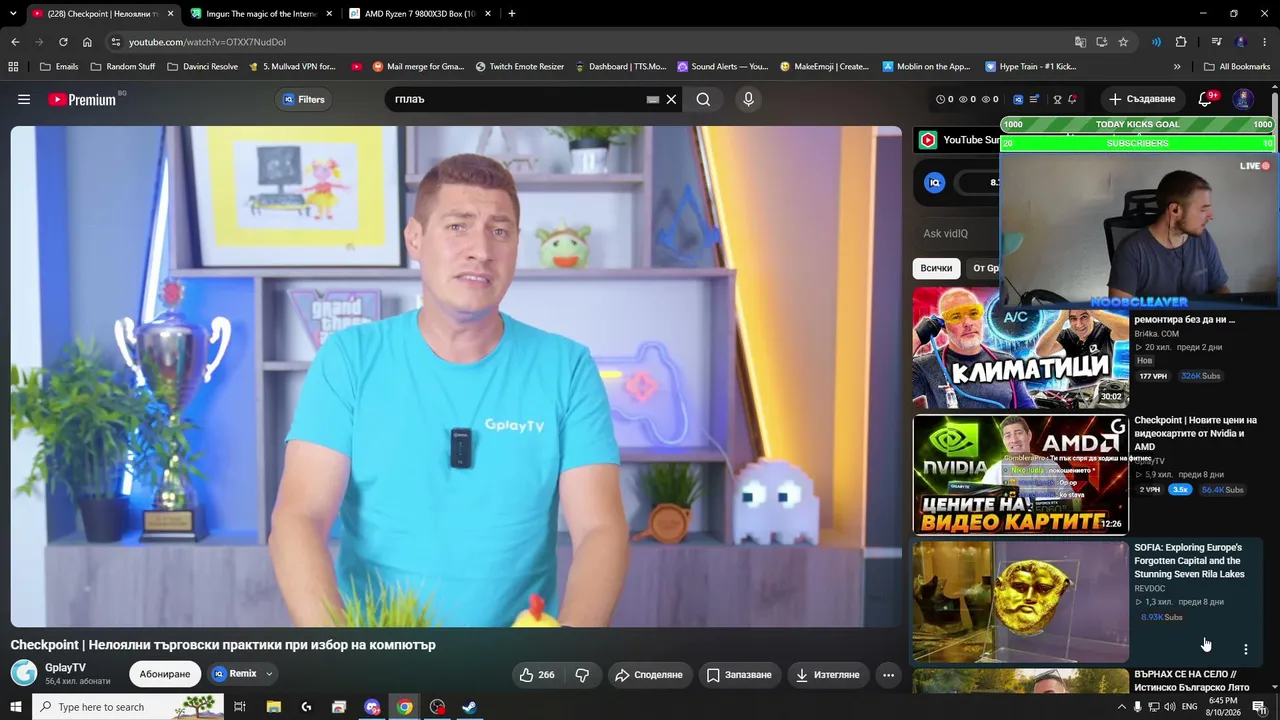This screenshot has width=1280, height=720.
Task: Click the Споделяне share button
Action: [649, 675]
